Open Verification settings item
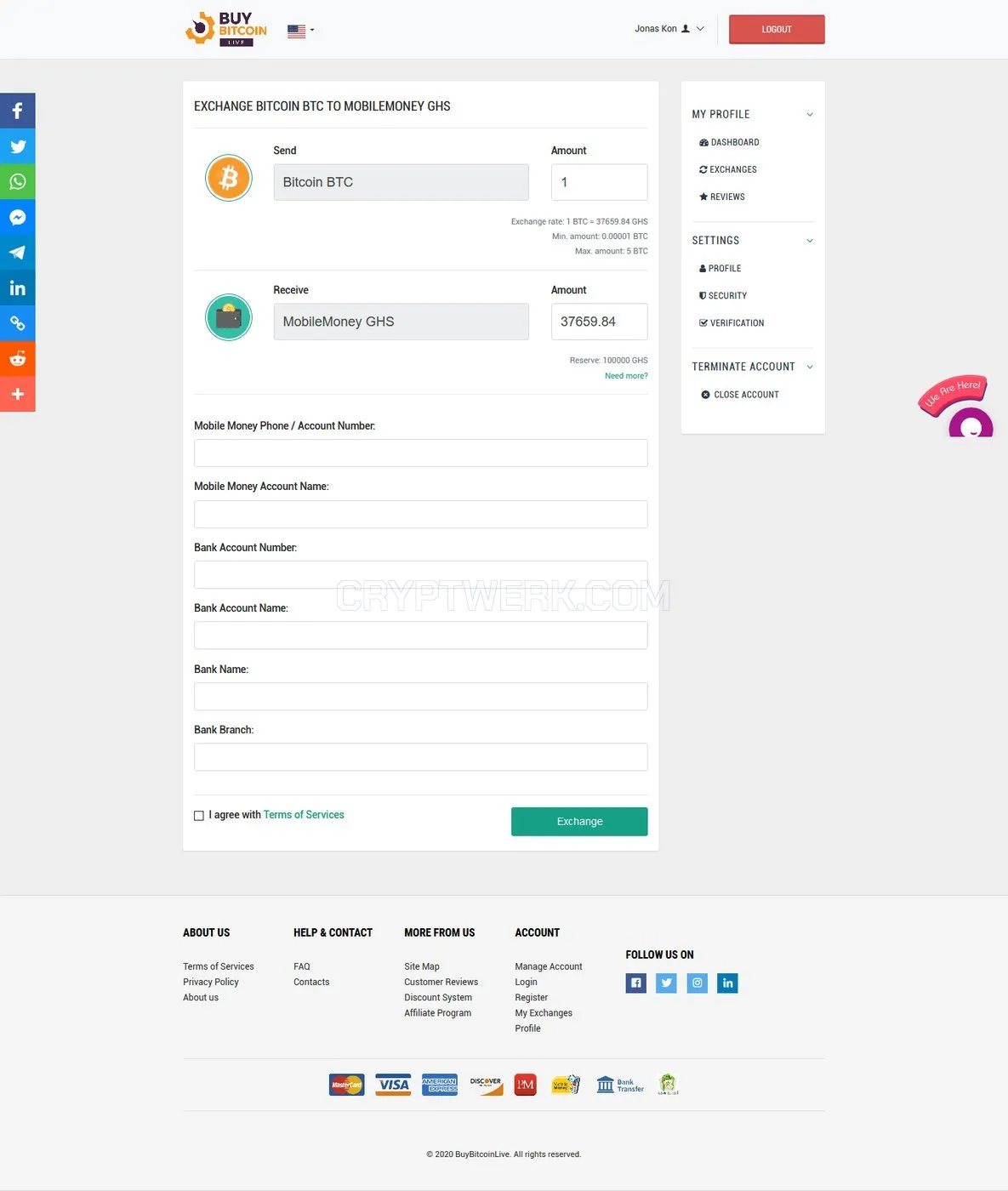This screenshot has height=1191, width=1008. point(732,323)
